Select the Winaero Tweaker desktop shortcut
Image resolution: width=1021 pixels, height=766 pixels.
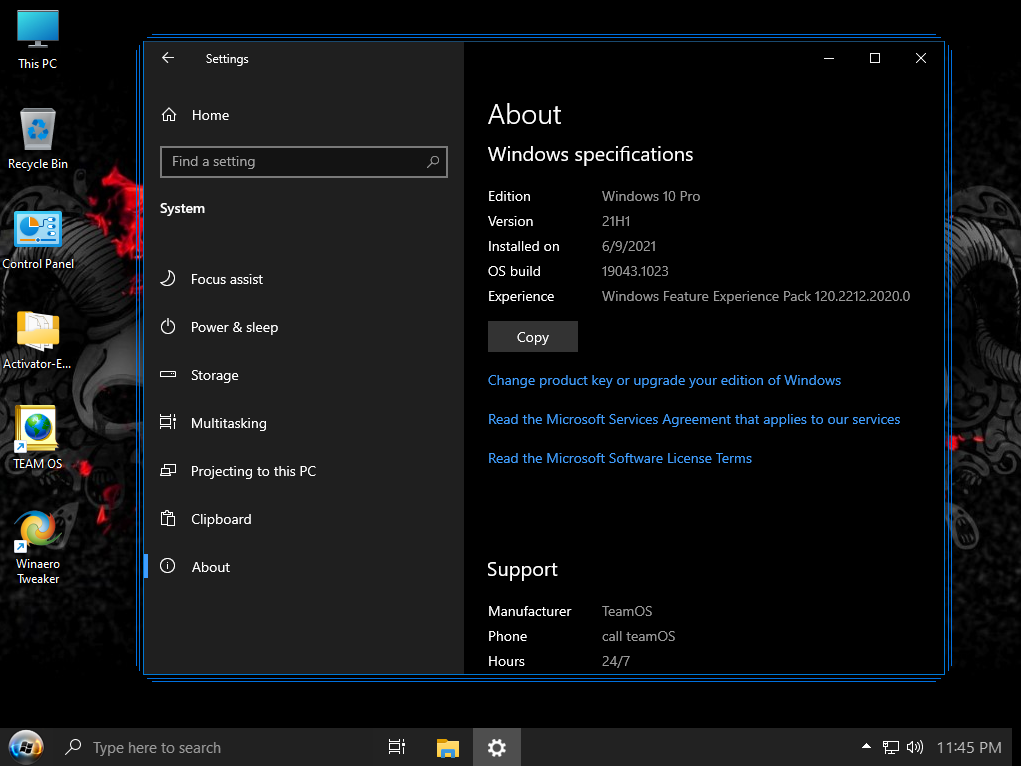point(38,548)
